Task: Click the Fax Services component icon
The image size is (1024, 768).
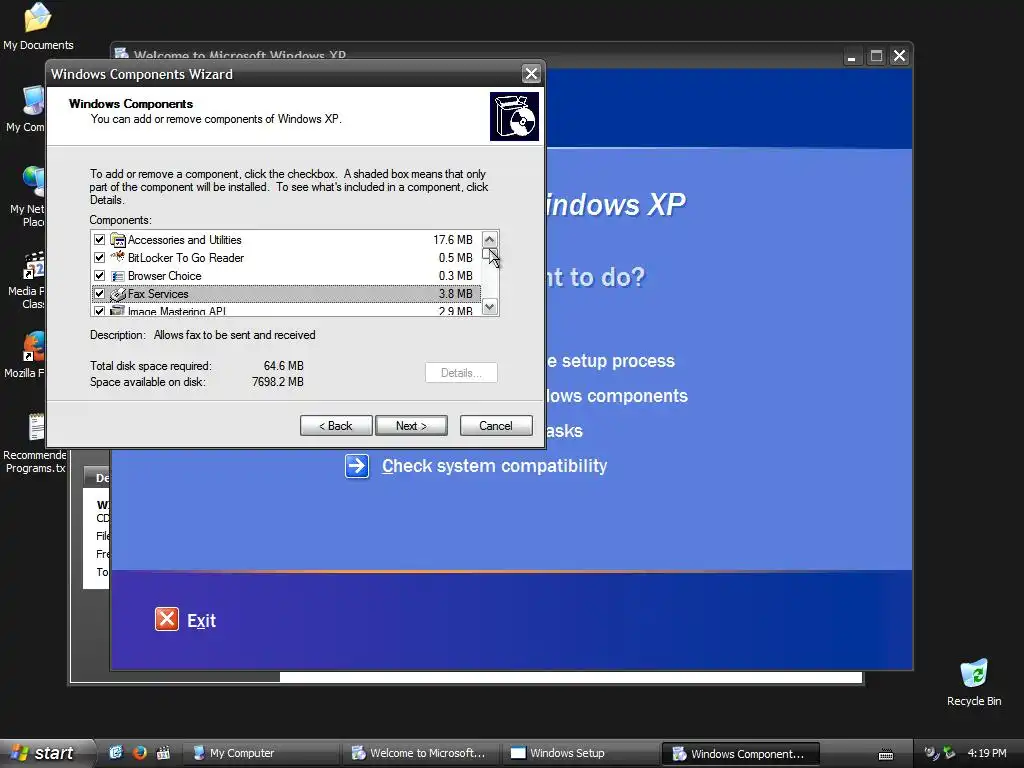Action: [118, 294]
